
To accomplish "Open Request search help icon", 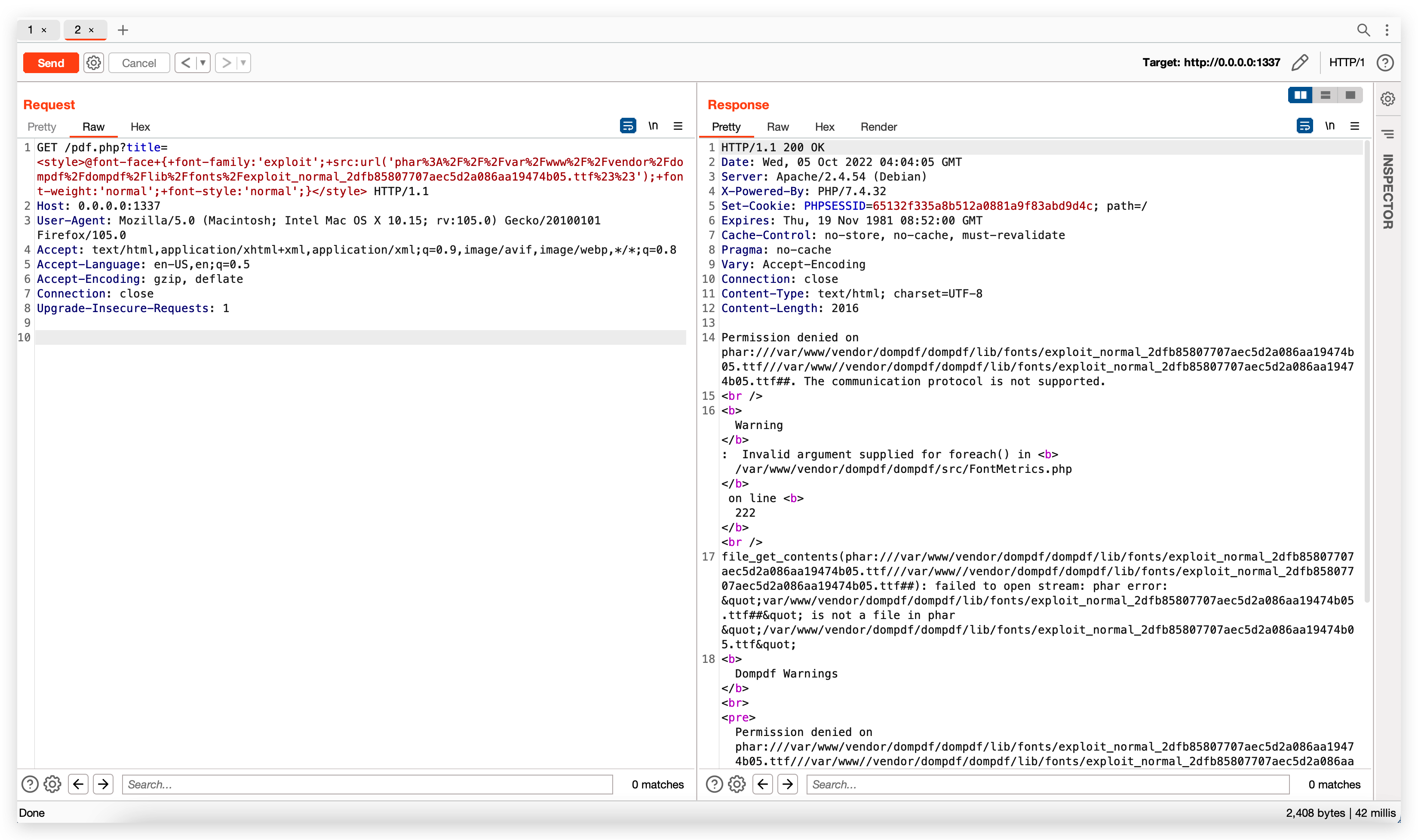I will point(30,784).
